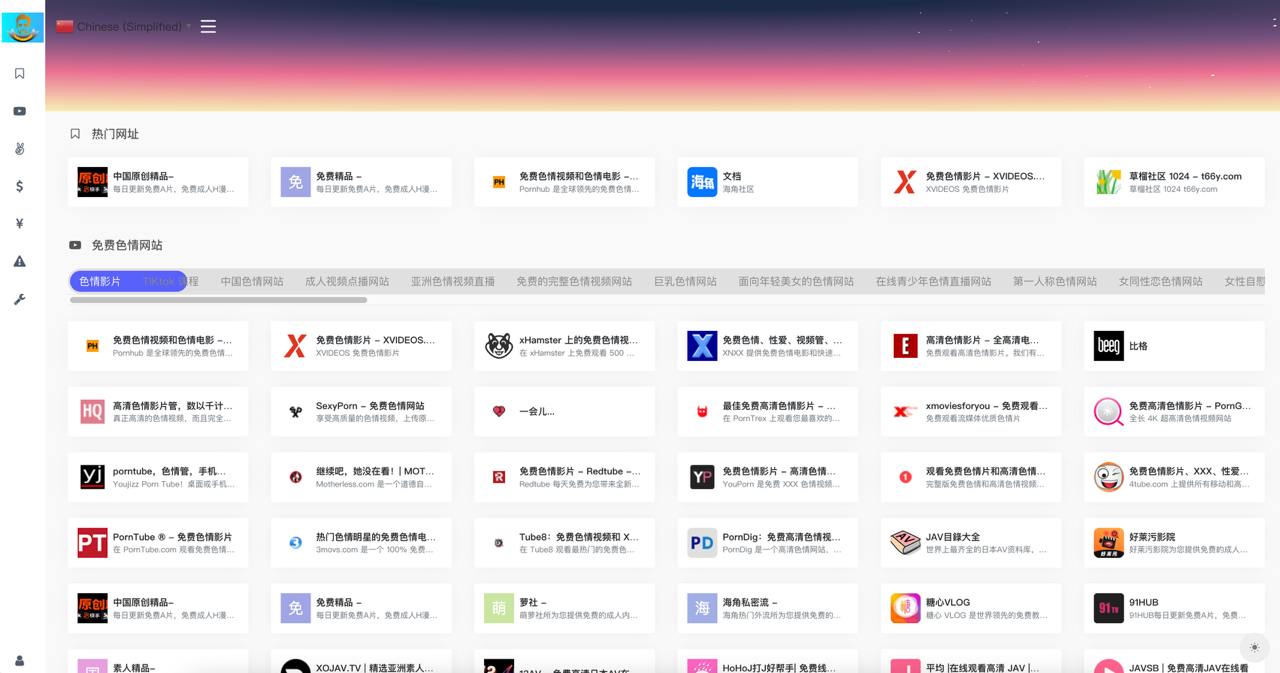
Task: Click the horizontal scrollbar under the category tabs
Action: (x=218, y=300)
